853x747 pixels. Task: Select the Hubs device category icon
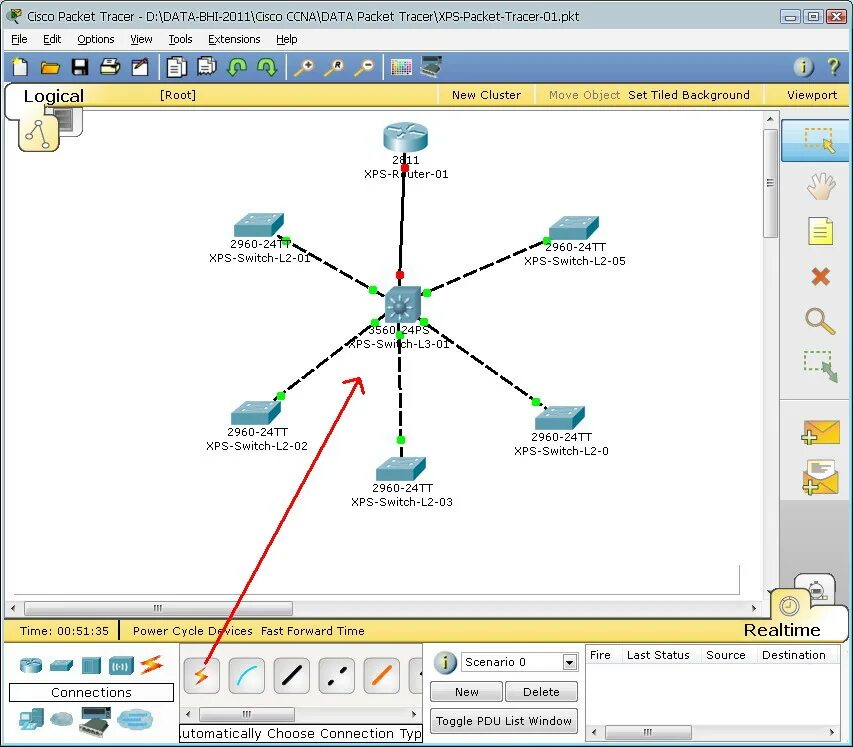(91, 665)
